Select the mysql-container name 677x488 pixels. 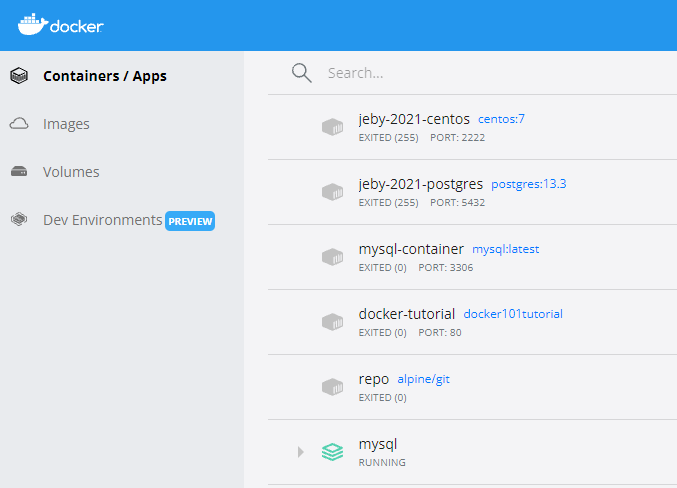pyautogui.click(x=411, y=249)
